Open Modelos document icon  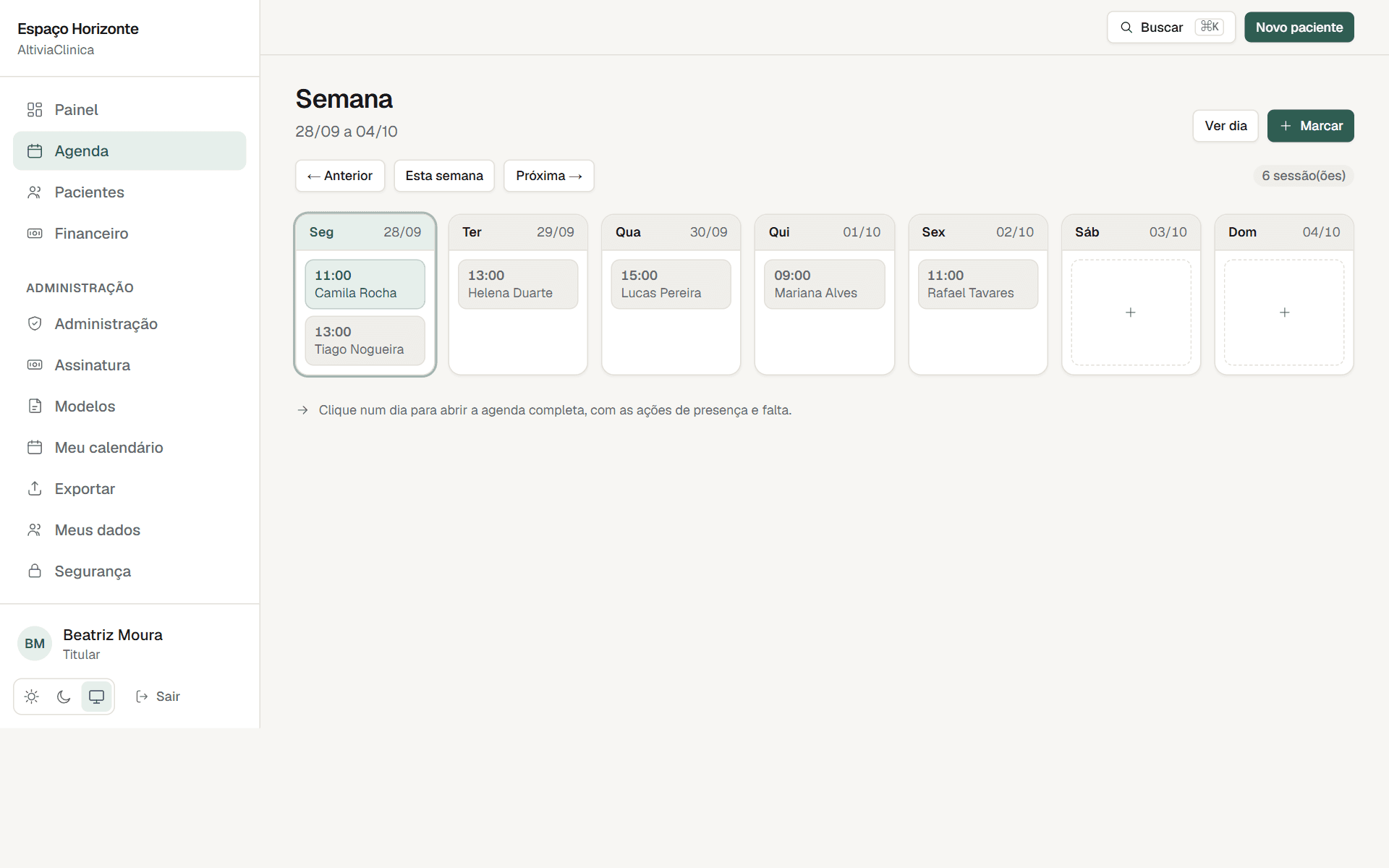(x=35, y=407)
